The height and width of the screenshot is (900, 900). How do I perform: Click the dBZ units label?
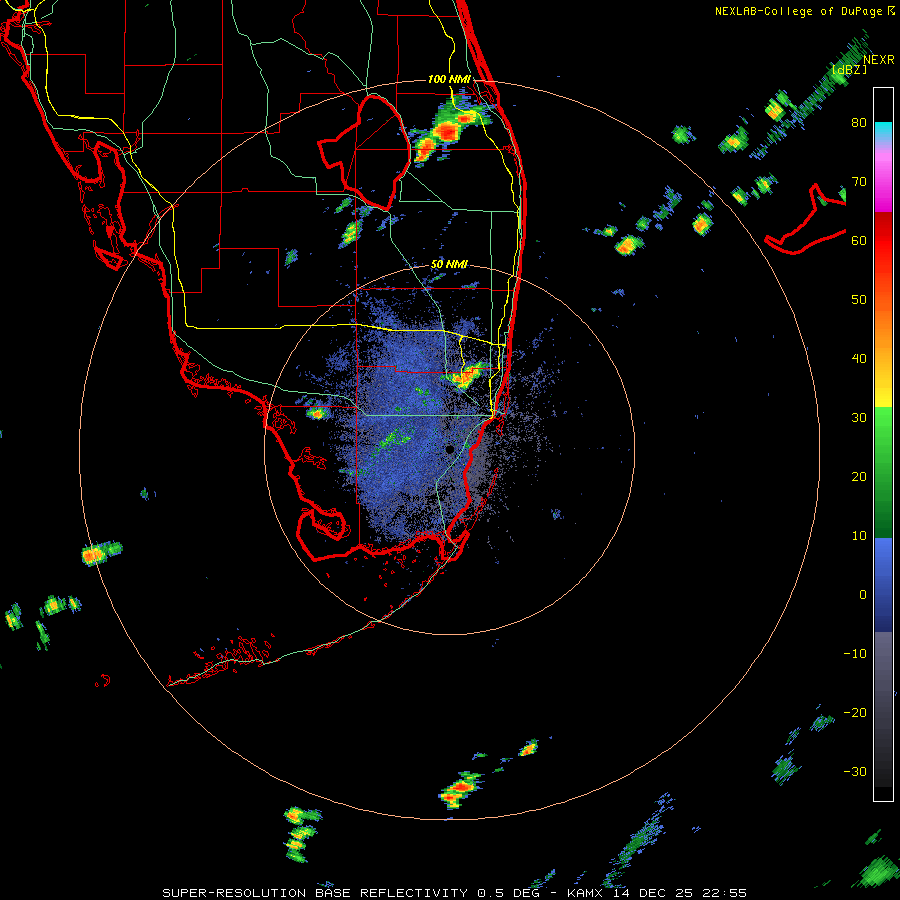point(849,70)
